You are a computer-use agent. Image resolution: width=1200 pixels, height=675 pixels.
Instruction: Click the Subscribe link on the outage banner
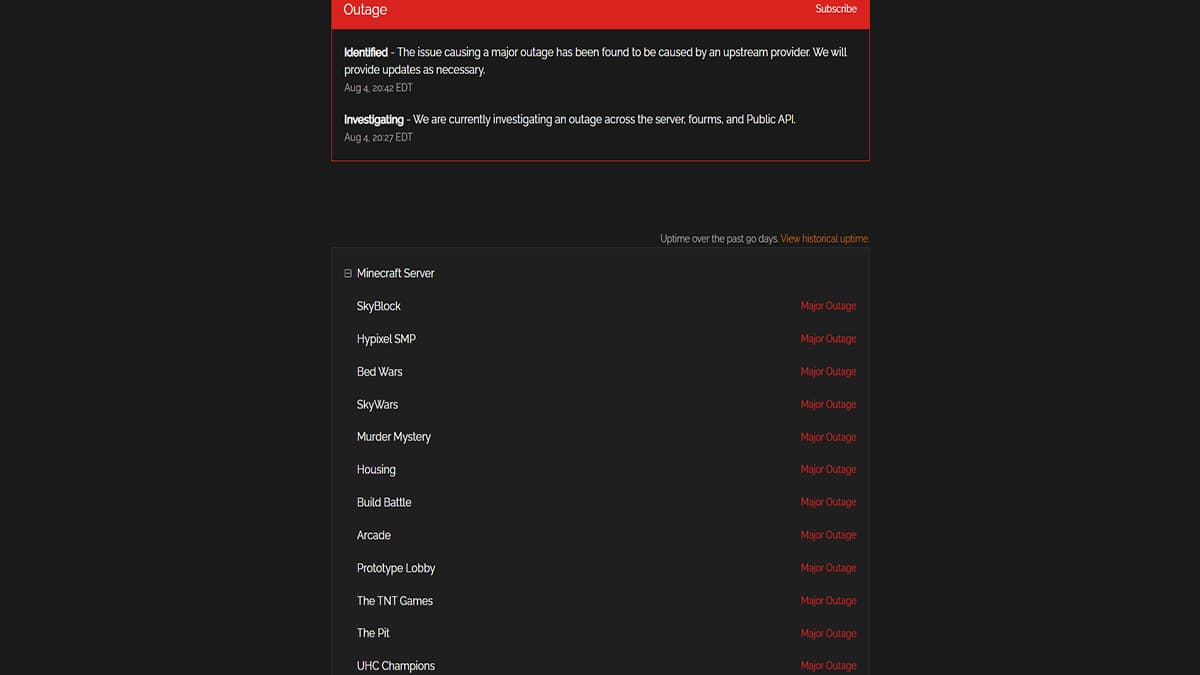(x=836, y=9)
